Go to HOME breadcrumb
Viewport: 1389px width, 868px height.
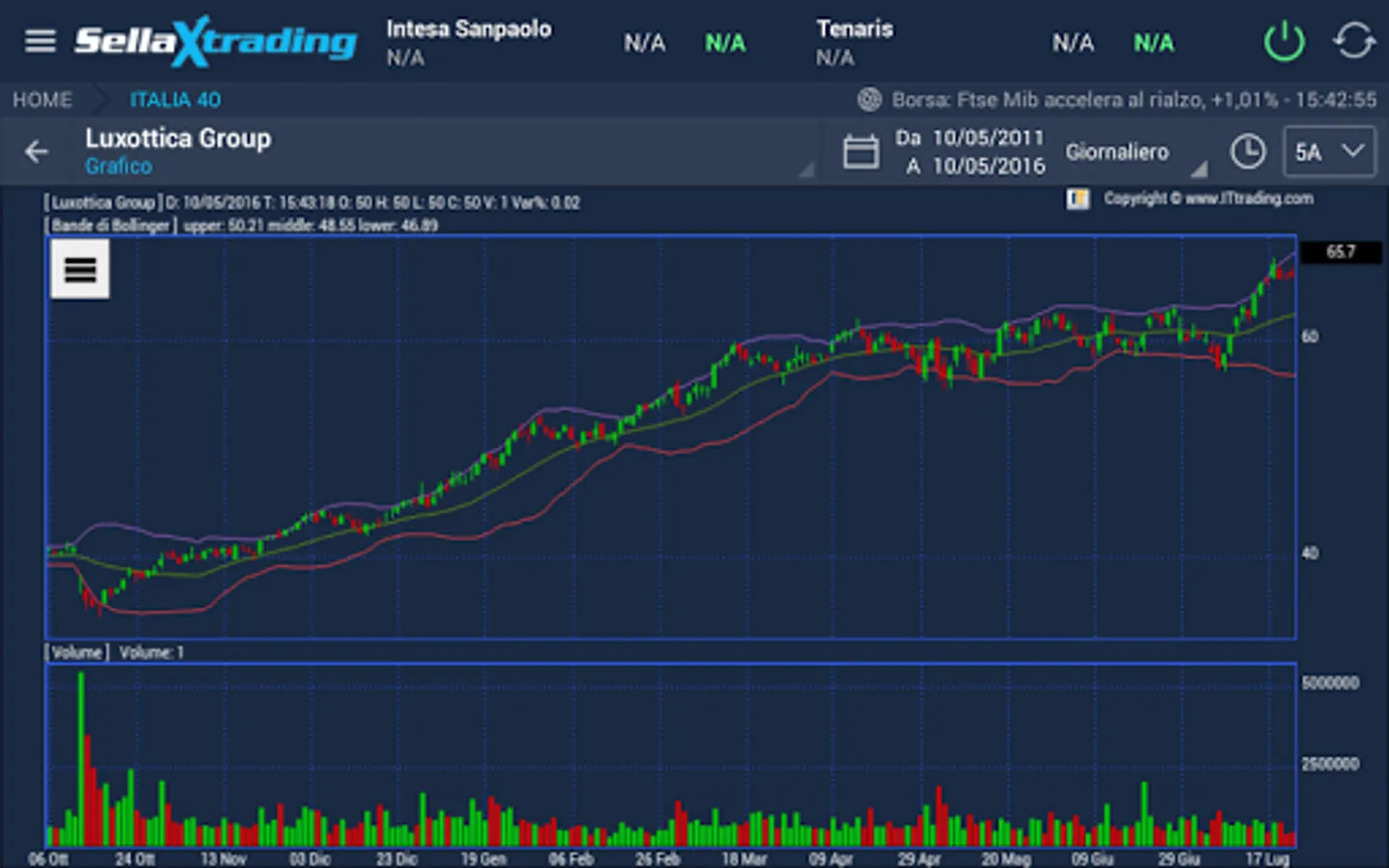pos(42,99)
